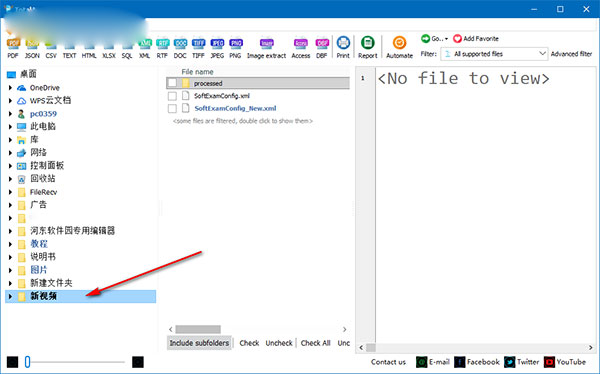
Task: Click the Uncheck button
Action: click(279, 343)
